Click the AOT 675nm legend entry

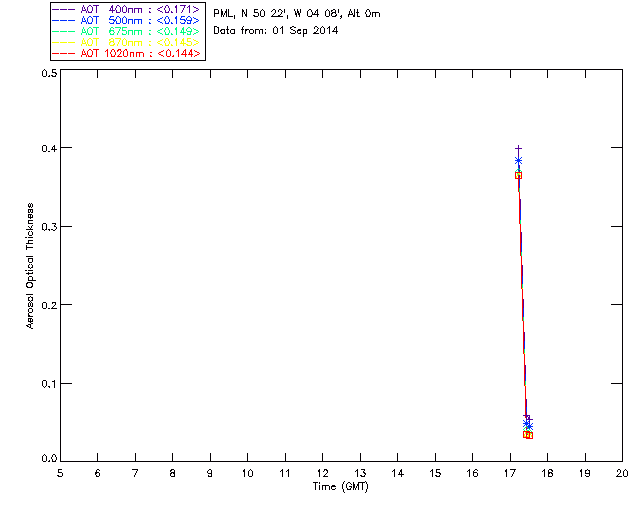click(127, 31)
